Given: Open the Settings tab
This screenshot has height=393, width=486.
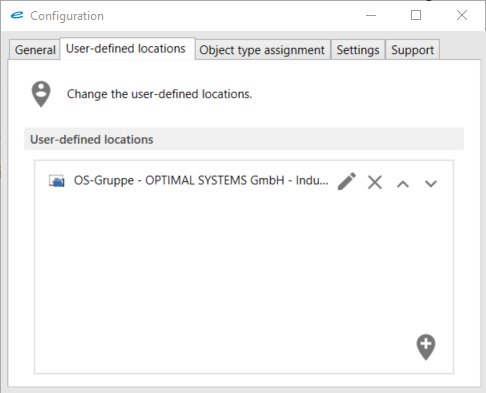Looking at the screenshot, I should (x=358, y=50).
